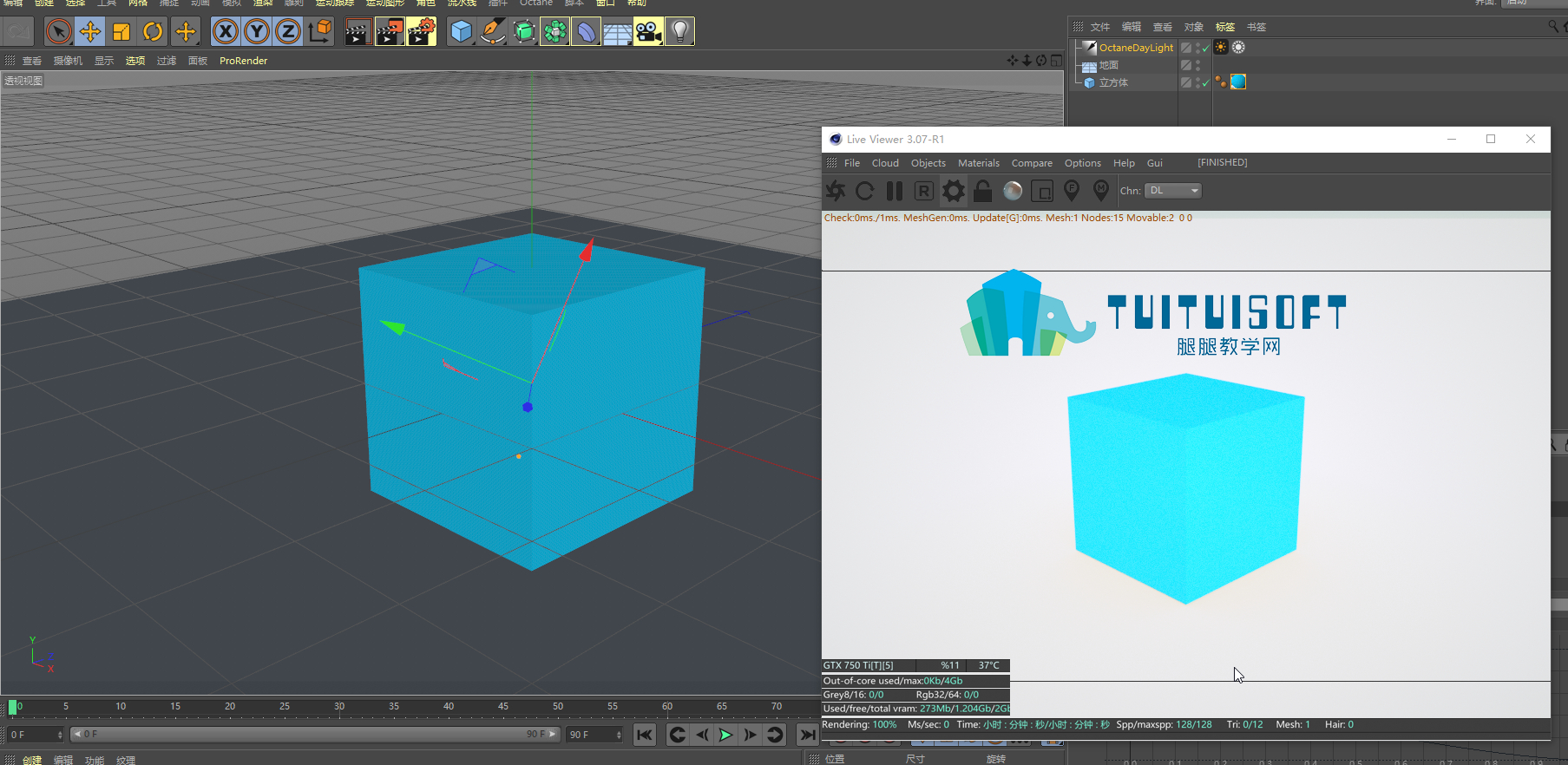Select the Scale tool icon
Viewport: 1568px width, 765px height.
[121, 32]
